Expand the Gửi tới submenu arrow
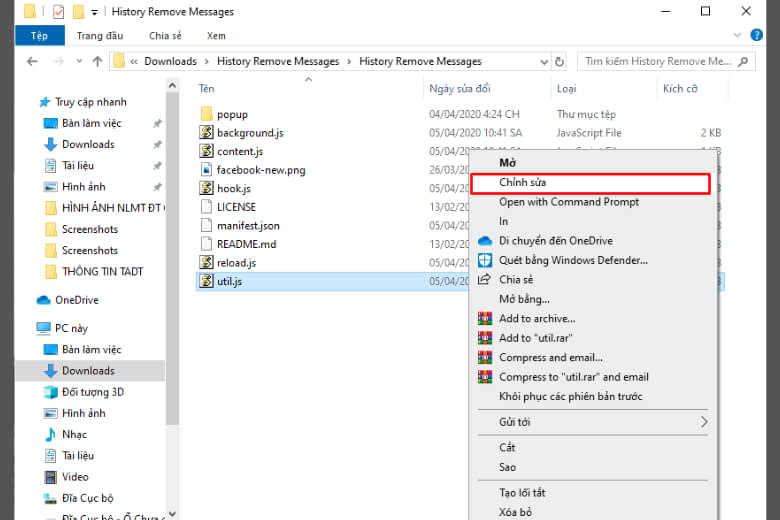Image resolution: width=780 pixels, height=520 pixels. pyautogui.click(x=703, y=422)
